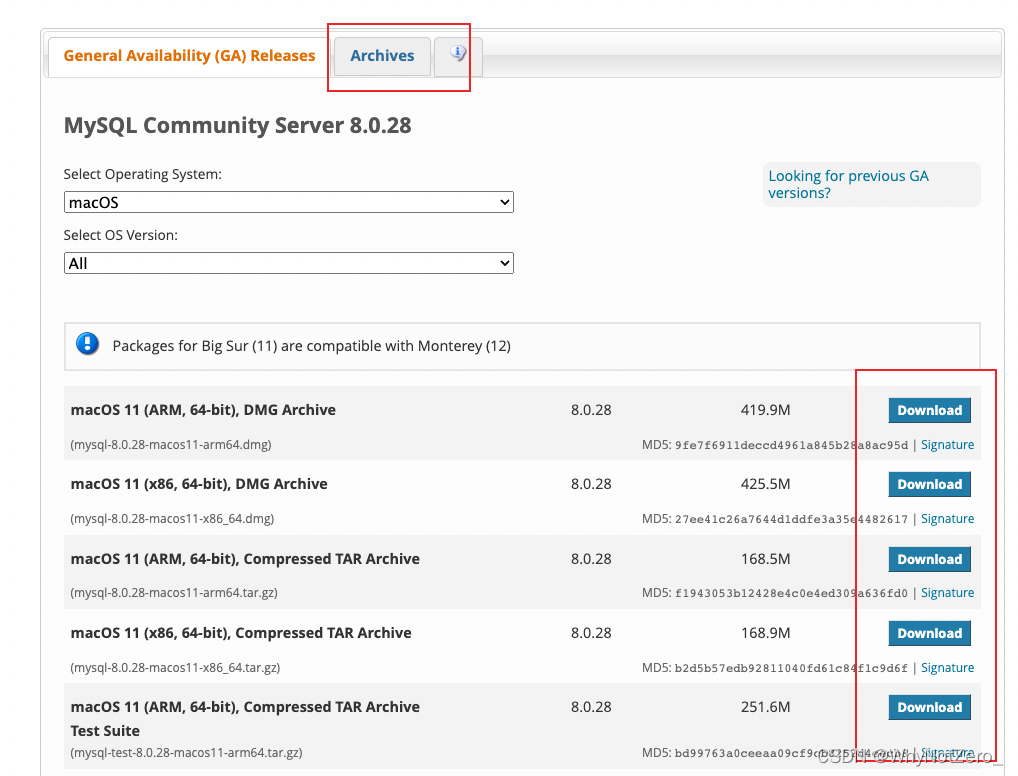1018x776 pixels.
Task: Click the 419.9M file size
Action: 765,410
